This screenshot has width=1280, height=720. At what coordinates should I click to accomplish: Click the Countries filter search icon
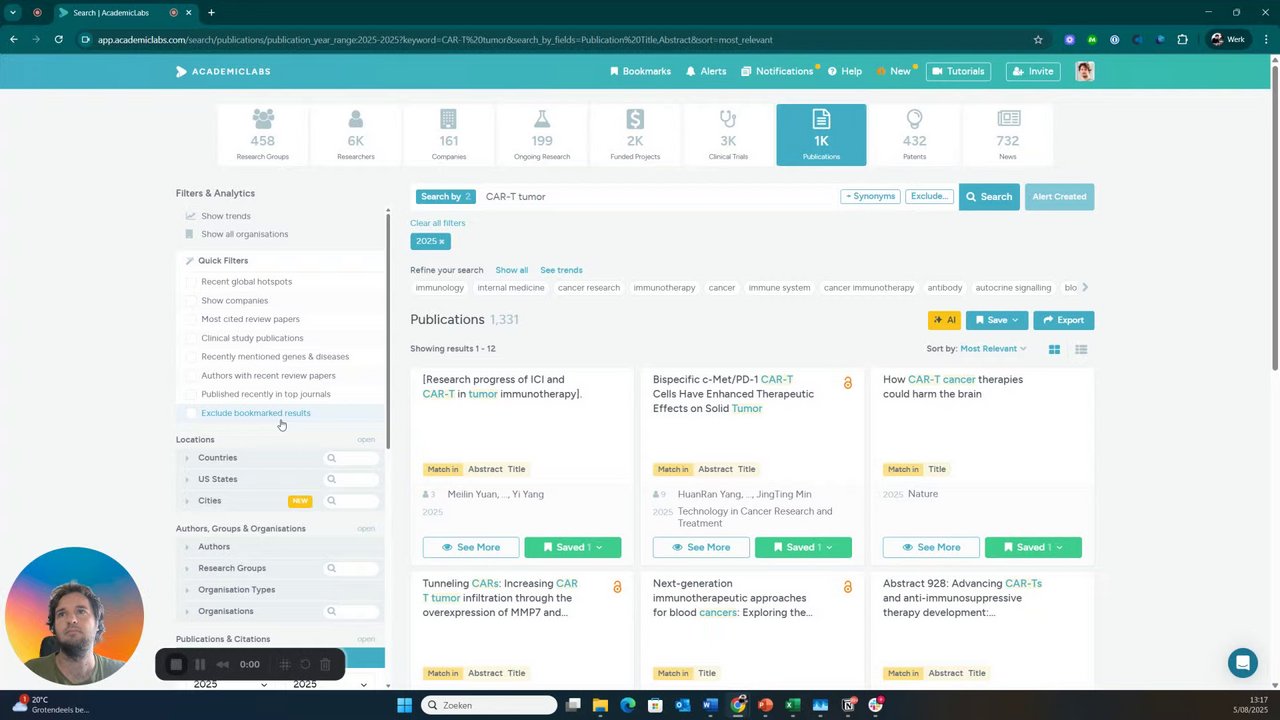tap(331, 458)
